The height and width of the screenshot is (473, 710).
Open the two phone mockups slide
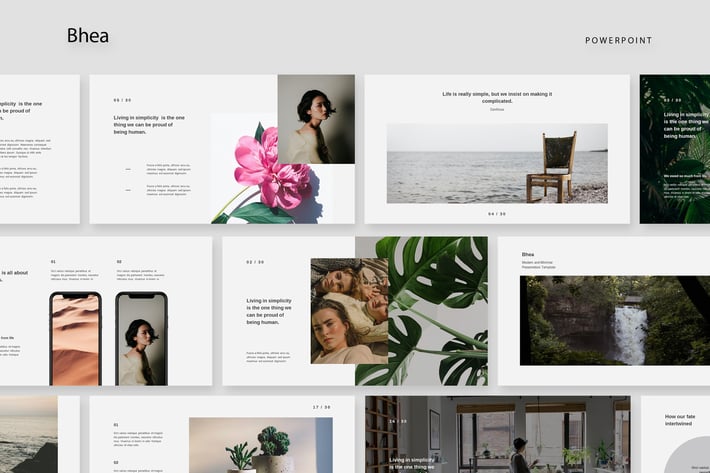pyautogui.click(x=106, y=311)
